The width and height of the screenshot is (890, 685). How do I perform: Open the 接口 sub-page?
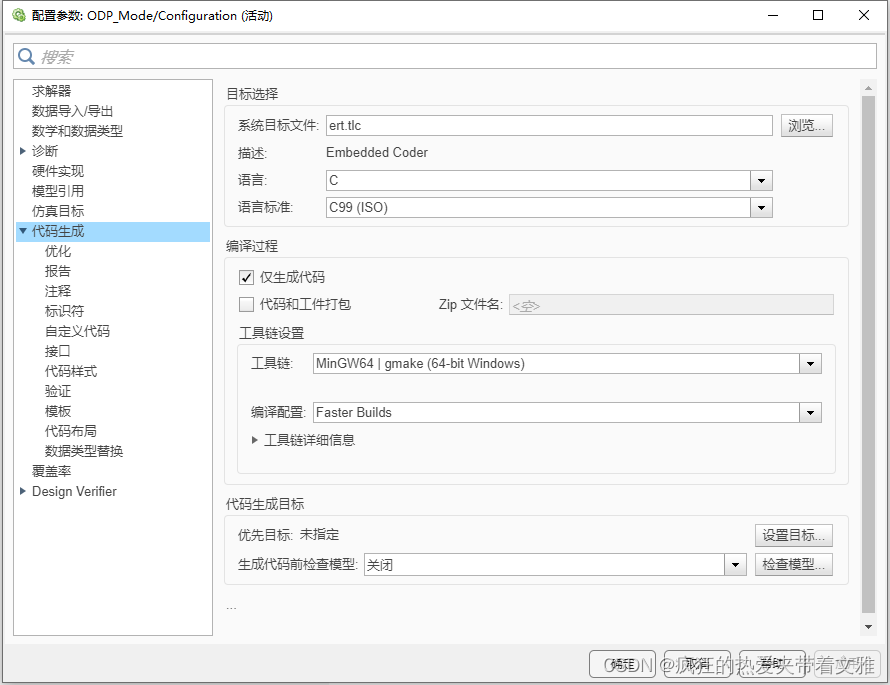point(58,351)
